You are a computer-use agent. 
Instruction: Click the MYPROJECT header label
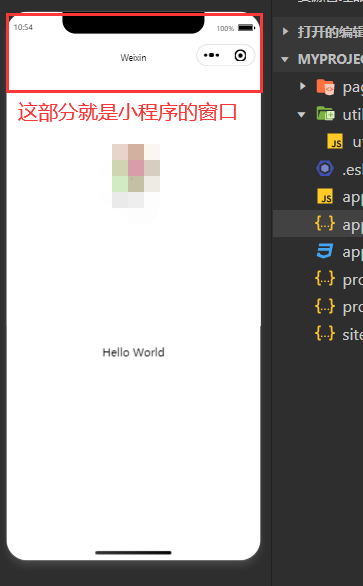tap(330, 59)
